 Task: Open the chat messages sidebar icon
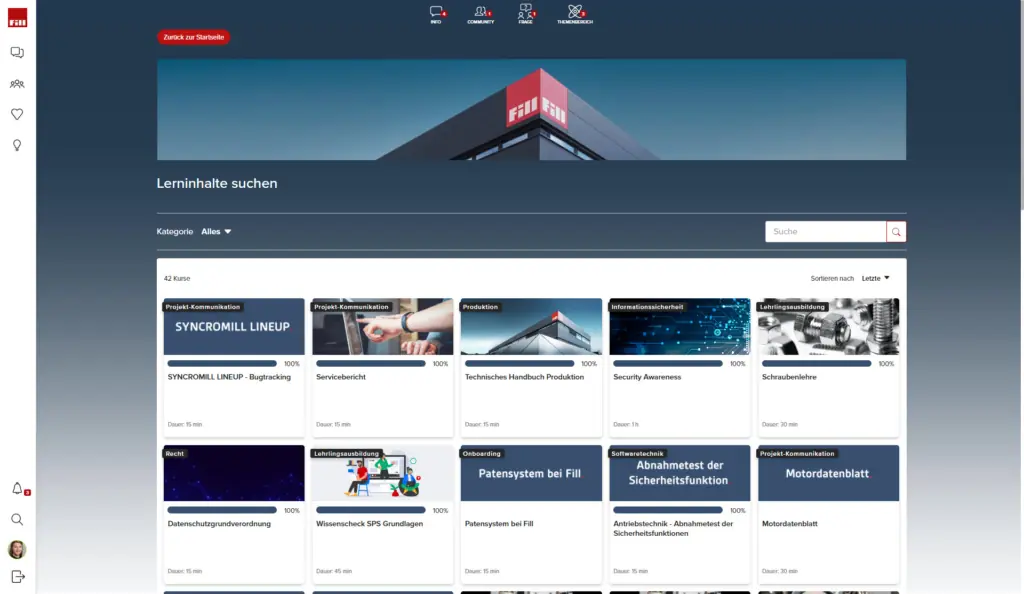pyautogui.click(x=17, y=52)
